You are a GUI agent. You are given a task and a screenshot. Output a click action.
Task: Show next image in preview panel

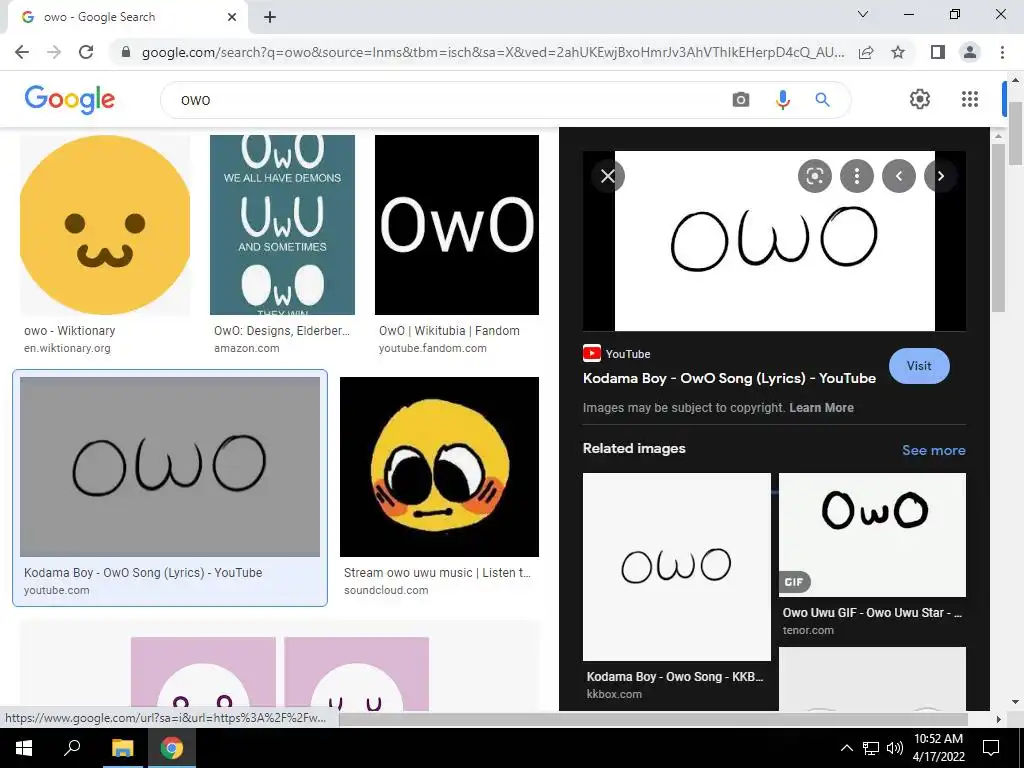pyautogui.click(x=941, y=176)
